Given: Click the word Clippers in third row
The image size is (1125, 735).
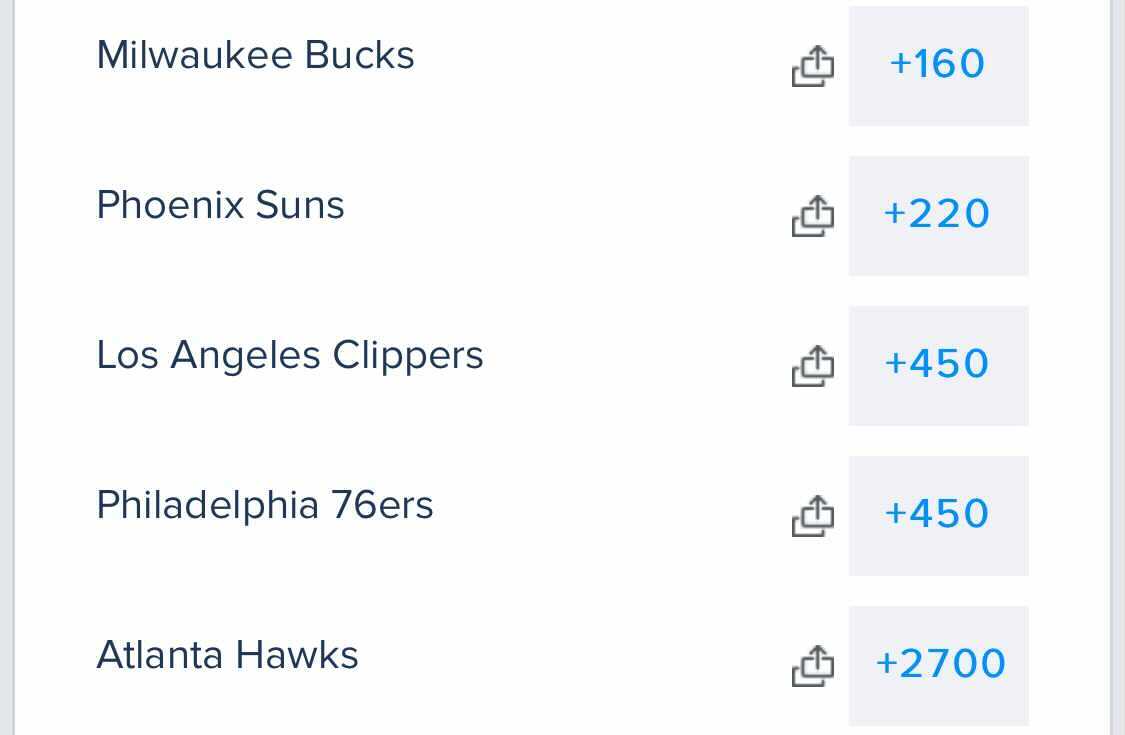Looking at the screenshot, I should pyautogui.click(x=408, y=357).
